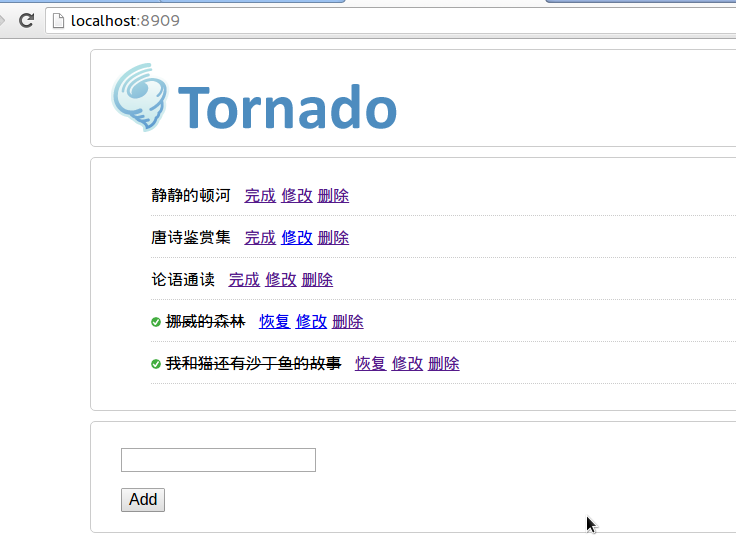Click 删除 for 挪威的森林
The image size is (736, 545).
click(348, 322)
